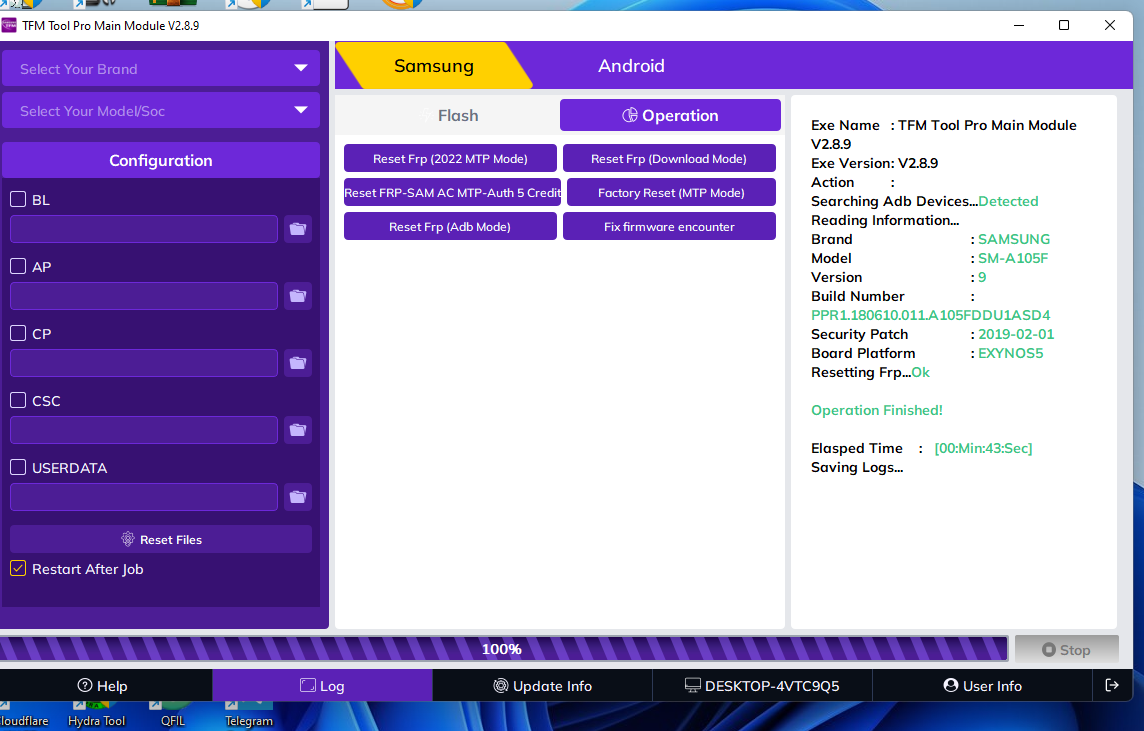Click the USERDATA file path field
The width and height of the screenshot is (1144, 731).
(x=144, y=498)
